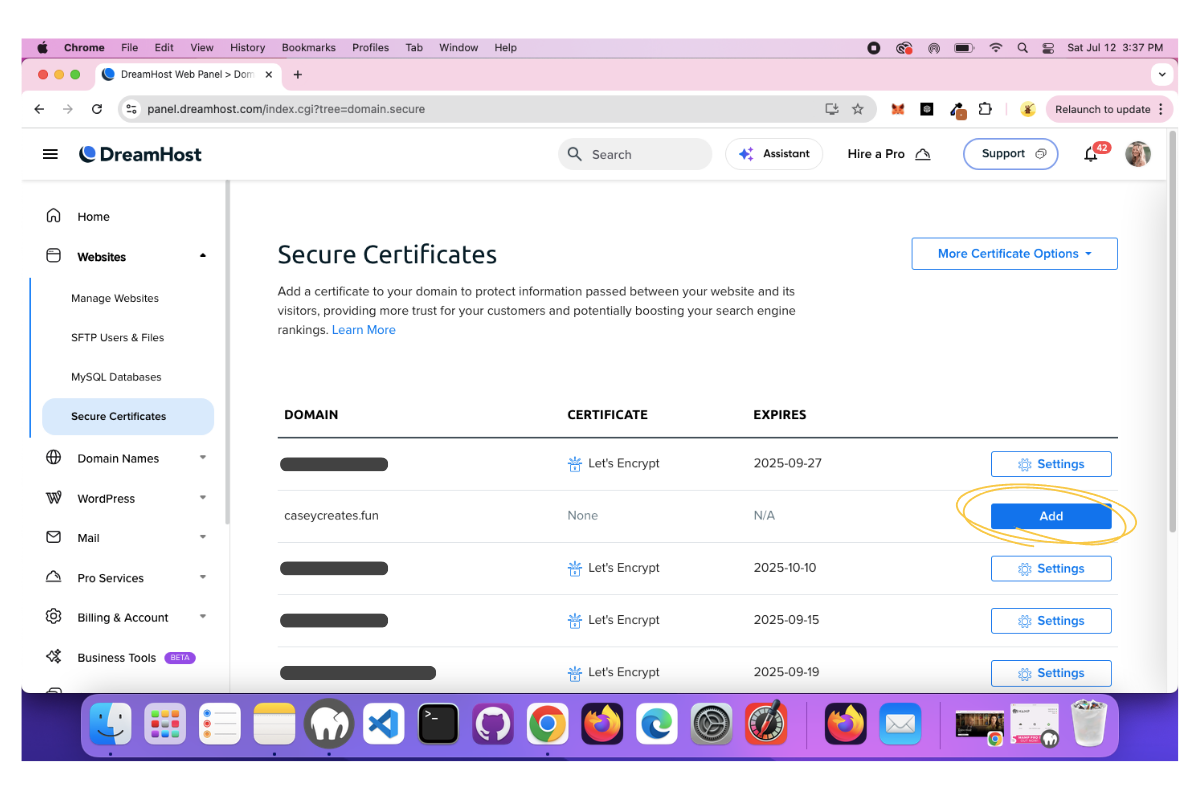
Task: Reload the page in Chrome
Action: pyautogui.click(x=97, y=109)
